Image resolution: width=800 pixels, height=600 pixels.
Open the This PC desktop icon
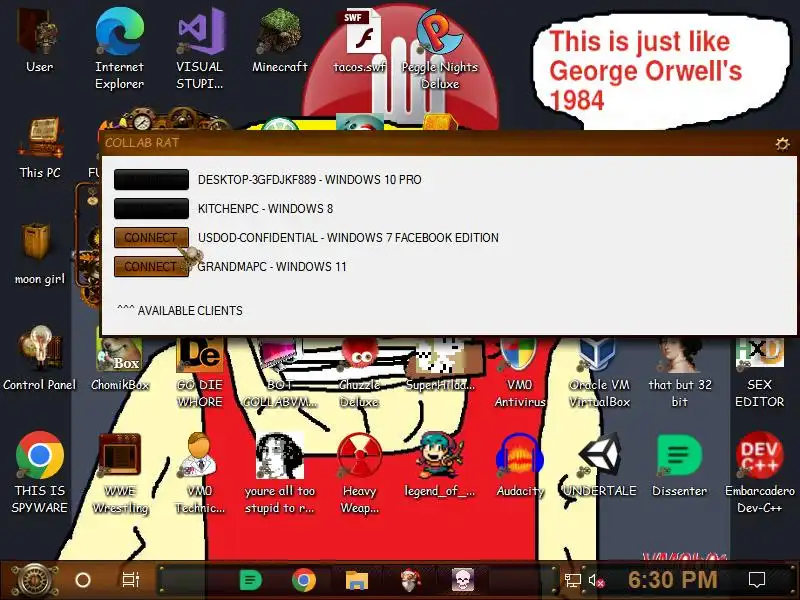pos(40,148)
